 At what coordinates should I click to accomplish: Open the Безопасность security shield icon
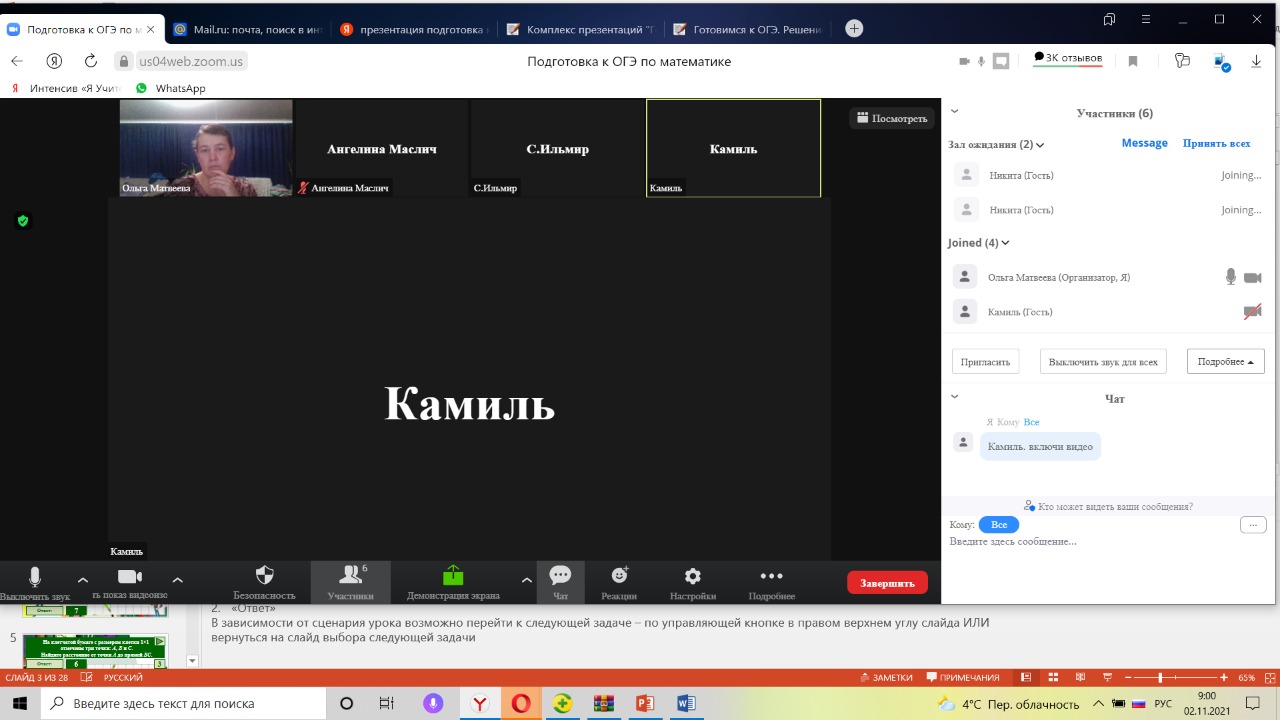tap(264, 576)
